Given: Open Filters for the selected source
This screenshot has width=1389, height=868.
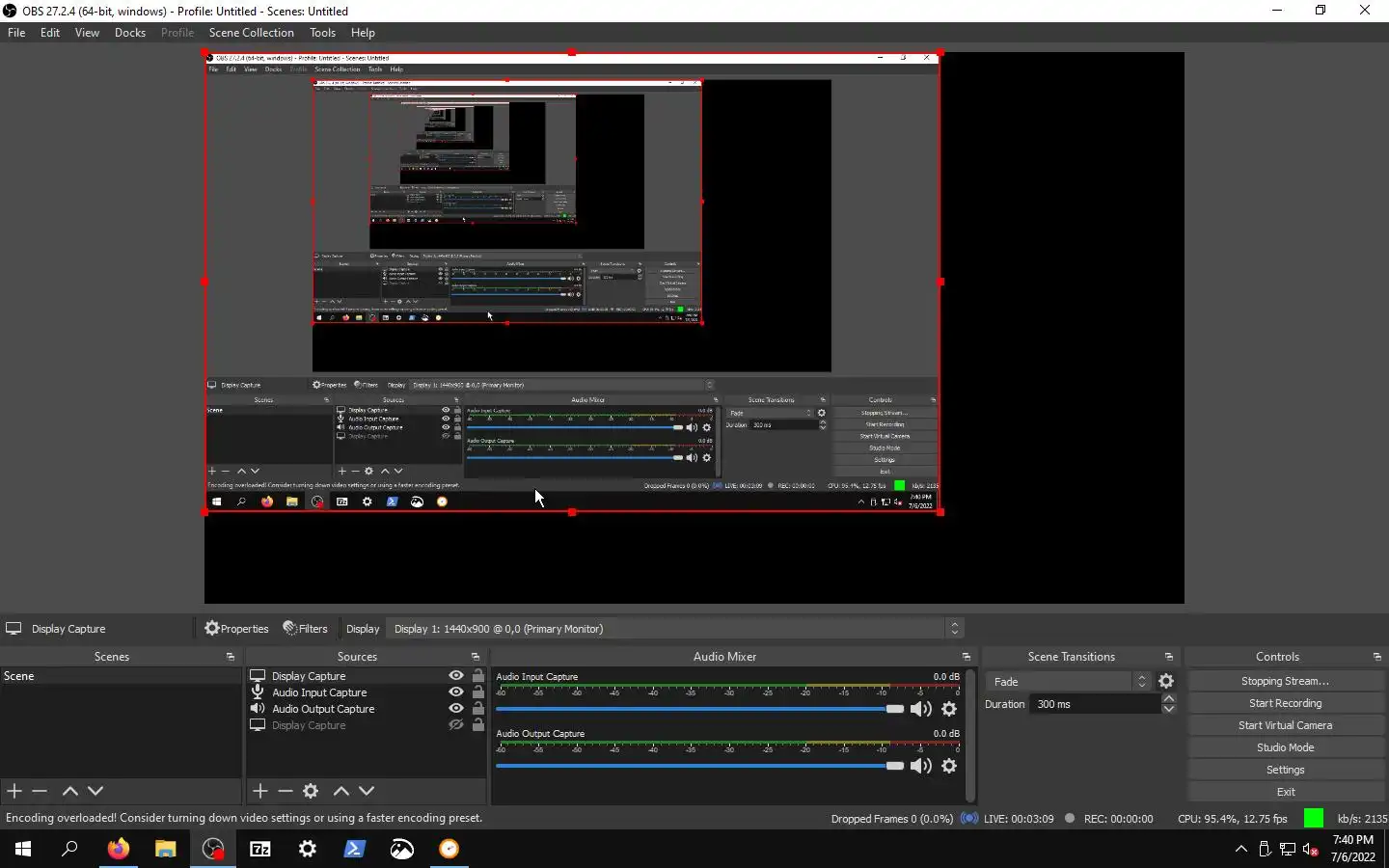Looking at the screenshot, I should (x=305, y=629).
